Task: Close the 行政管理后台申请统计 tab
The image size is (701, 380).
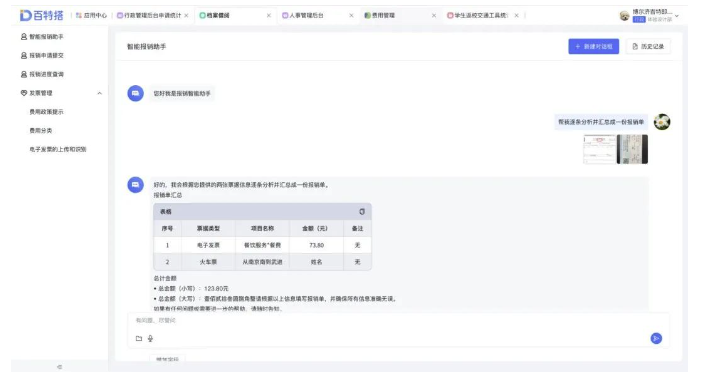Action: [186, 15]
